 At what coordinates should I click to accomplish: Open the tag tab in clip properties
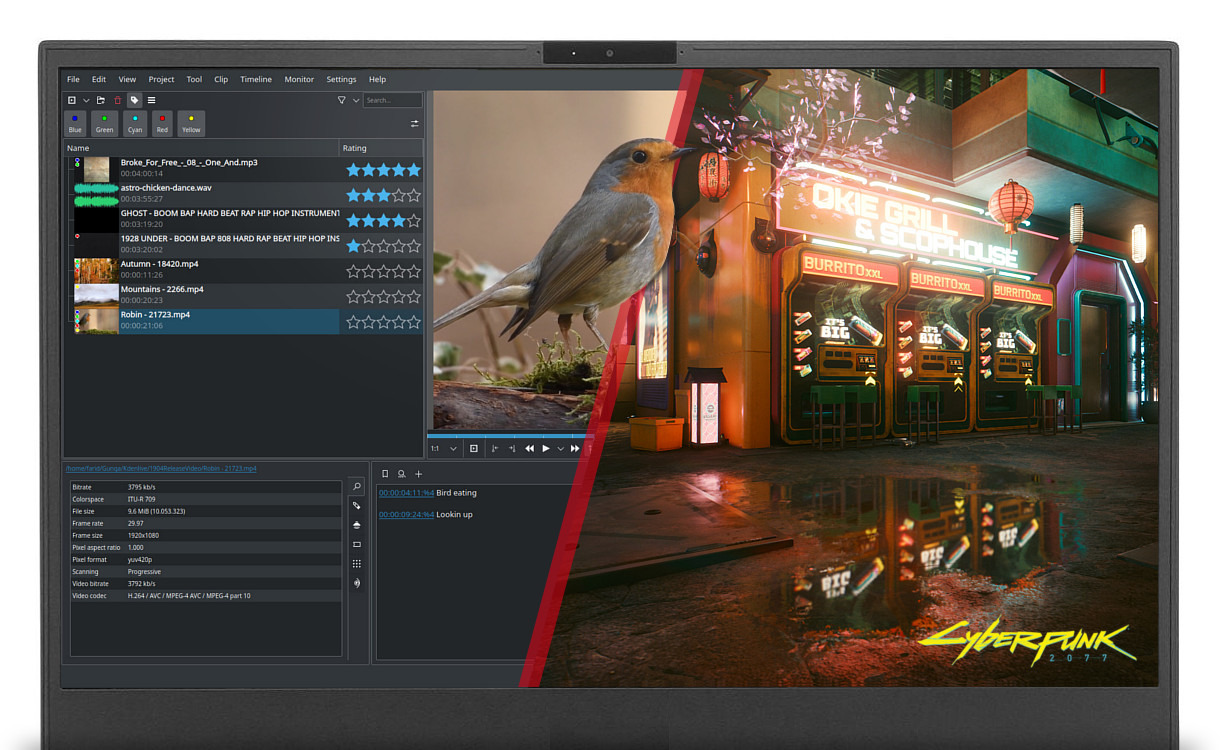point(357,506)
